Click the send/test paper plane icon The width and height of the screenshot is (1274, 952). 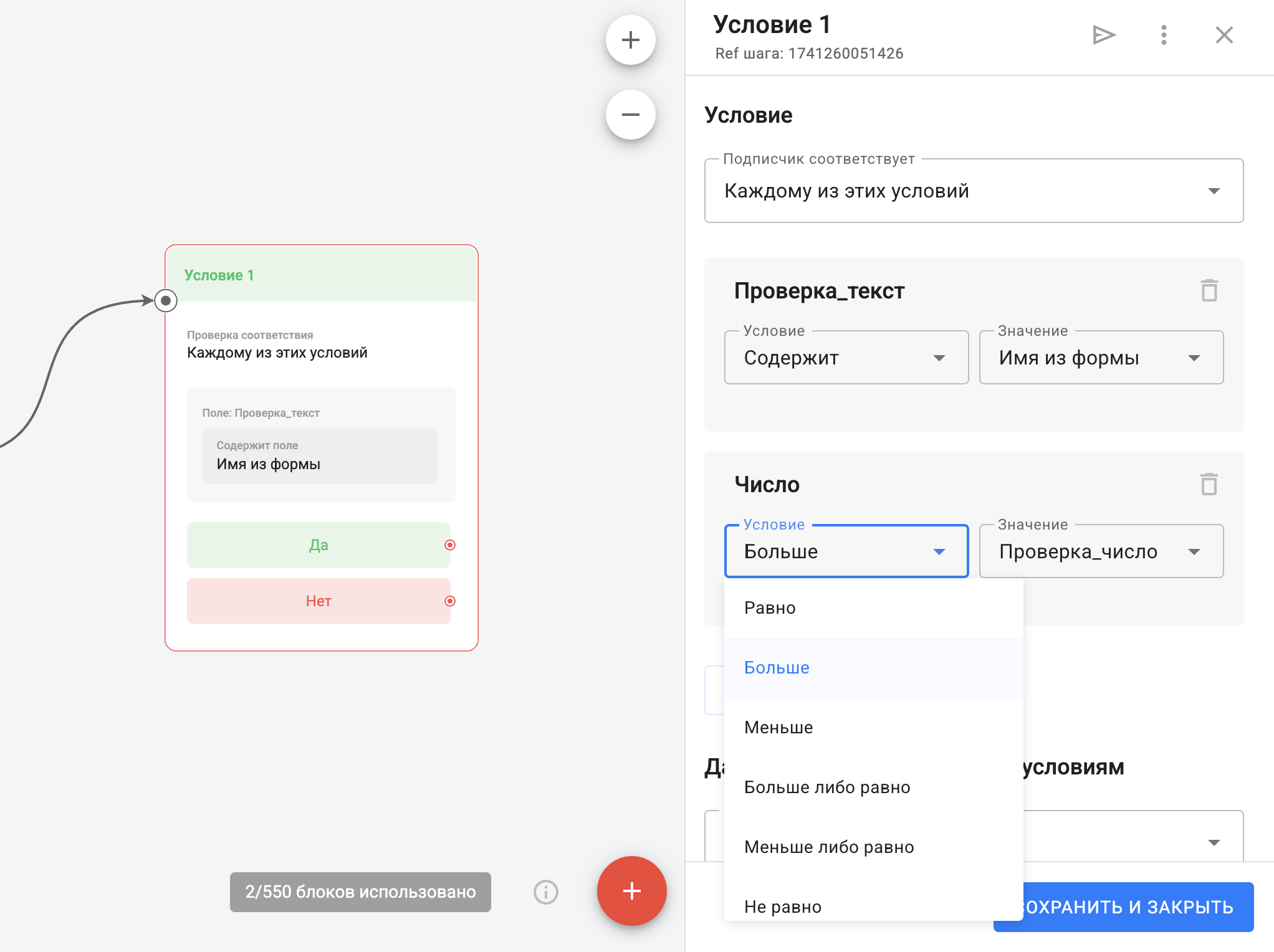pos(1103,35)
